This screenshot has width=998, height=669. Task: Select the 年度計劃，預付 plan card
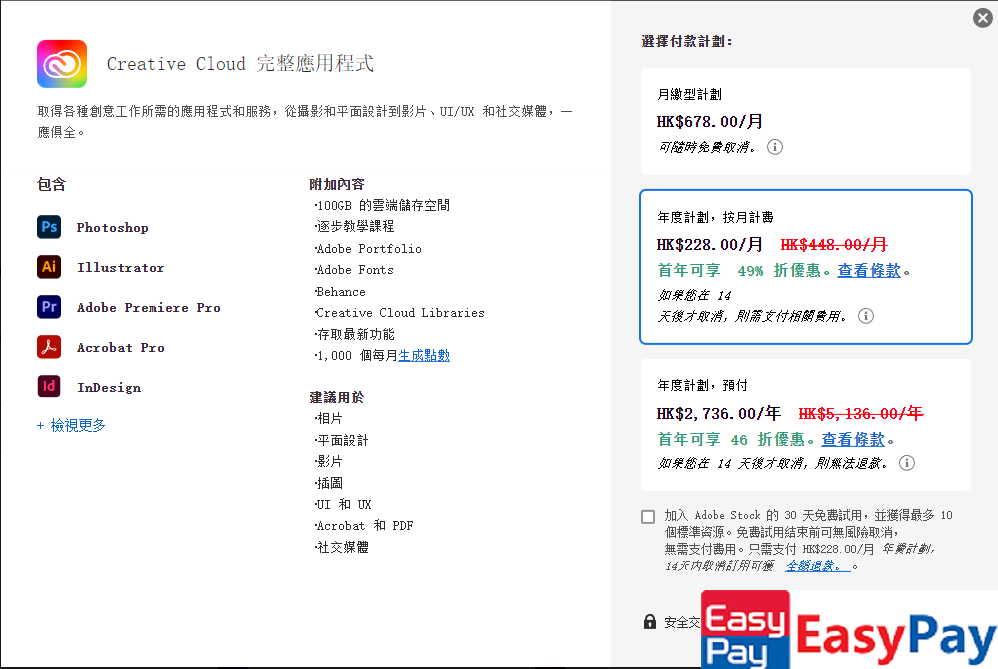click(806, 425)
